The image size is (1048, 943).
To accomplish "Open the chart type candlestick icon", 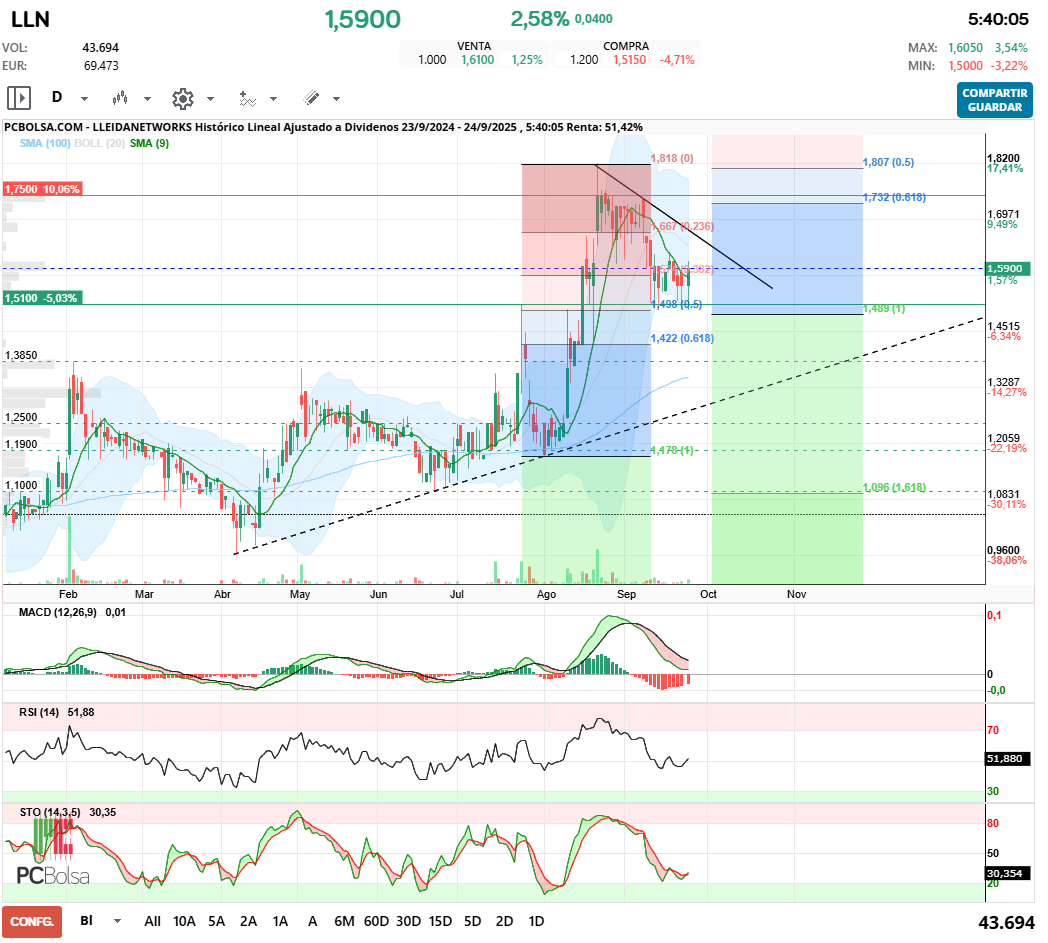I will coord(120,98).
